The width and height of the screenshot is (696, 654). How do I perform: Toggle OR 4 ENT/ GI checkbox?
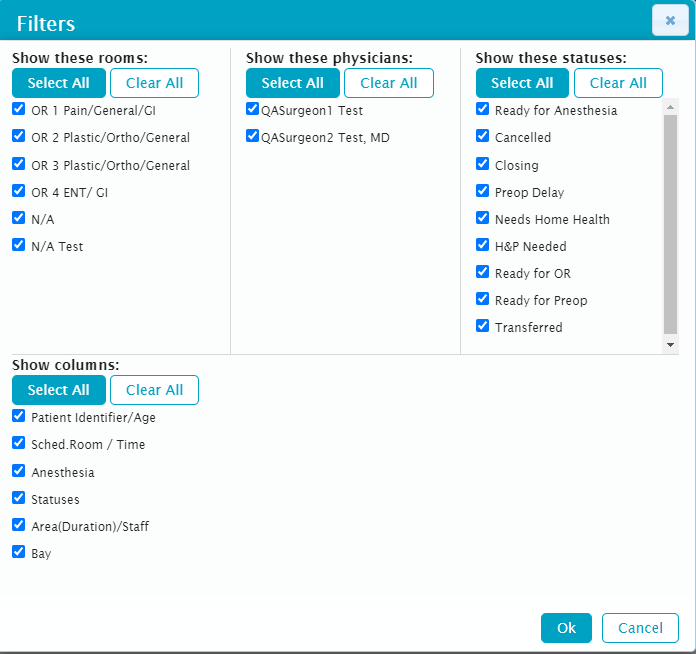click(19, 191)
